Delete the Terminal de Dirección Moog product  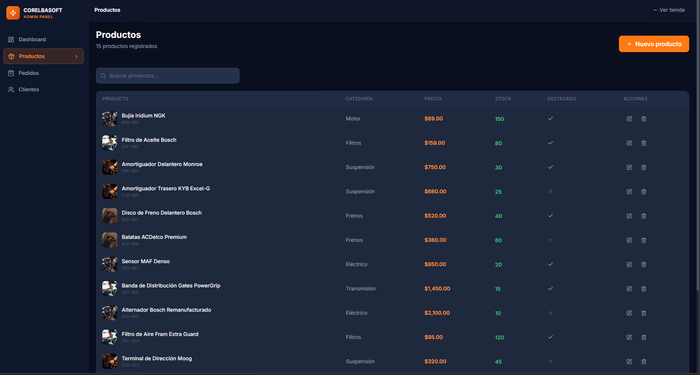pos(643,362)
